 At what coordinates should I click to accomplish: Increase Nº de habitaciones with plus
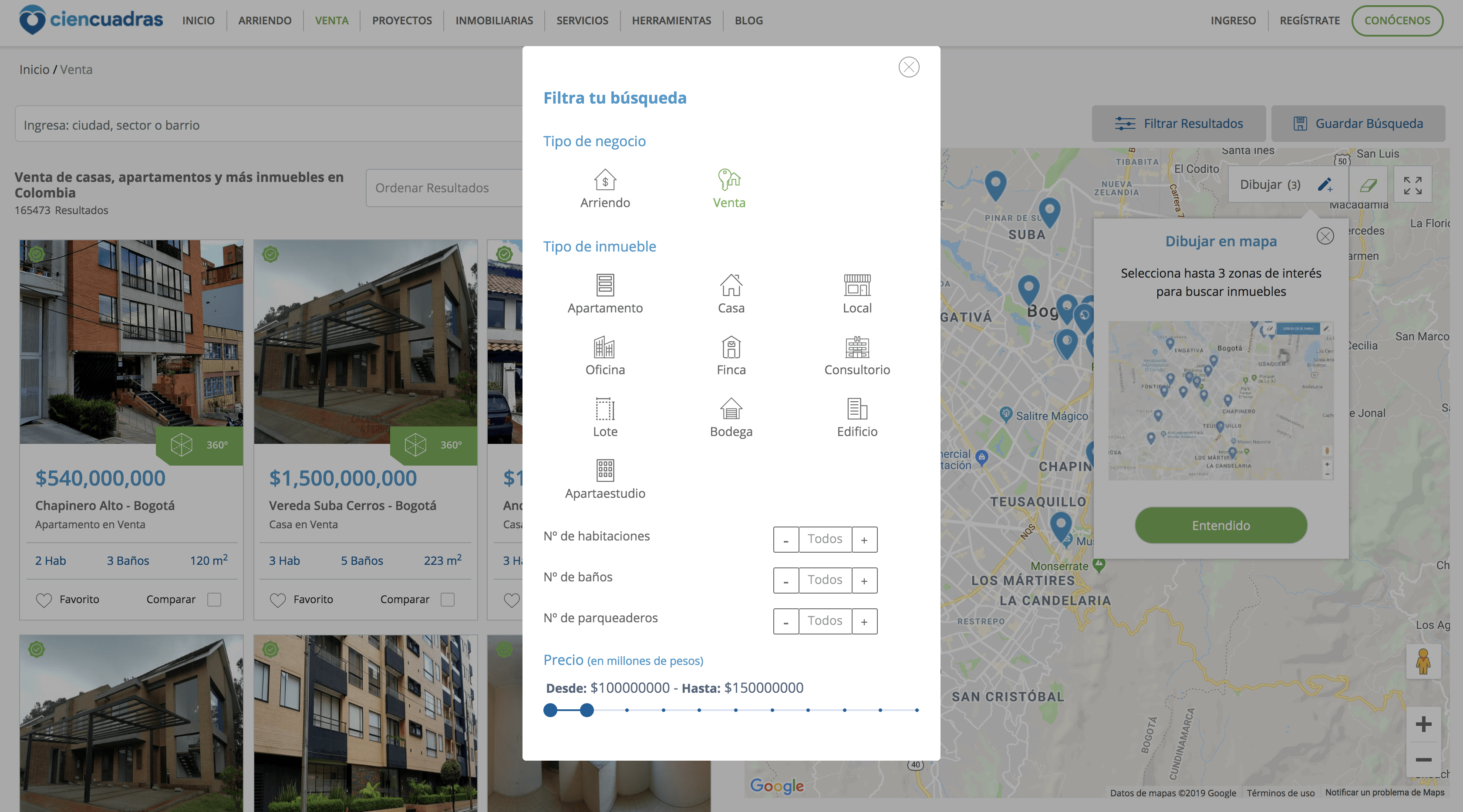(x=864, y=540)
